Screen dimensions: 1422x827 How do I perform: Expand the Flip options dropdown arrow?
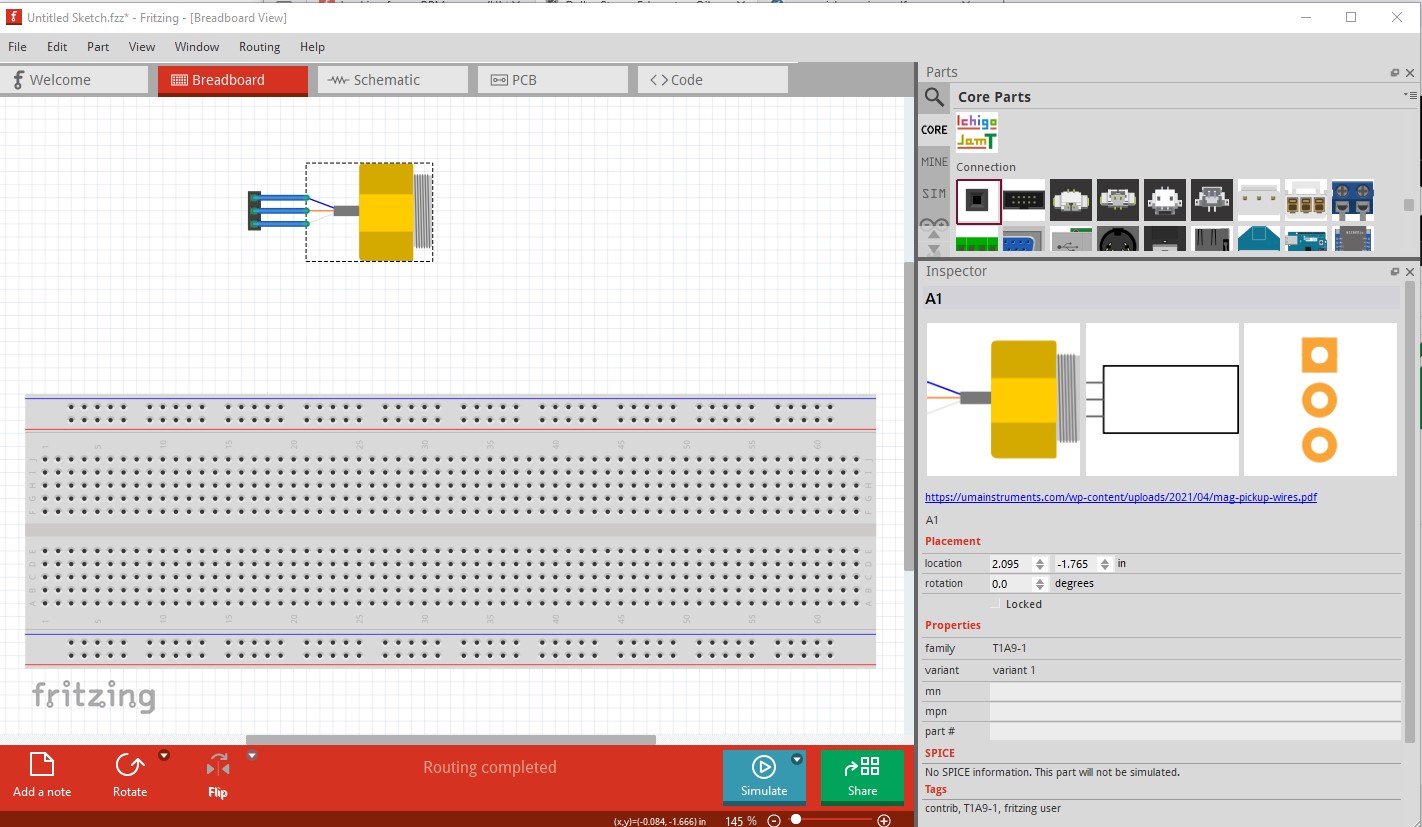tap(252, 755)
